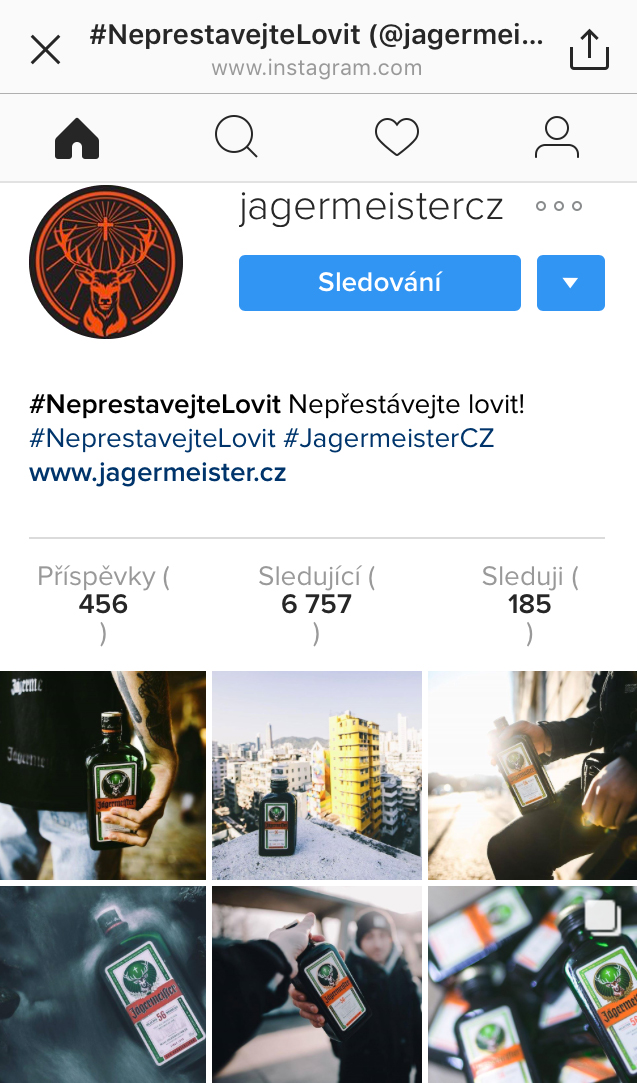Open the blue #NeprestavejteLovit hashtag link
637x1083 pixels.
tap(152, 439)
